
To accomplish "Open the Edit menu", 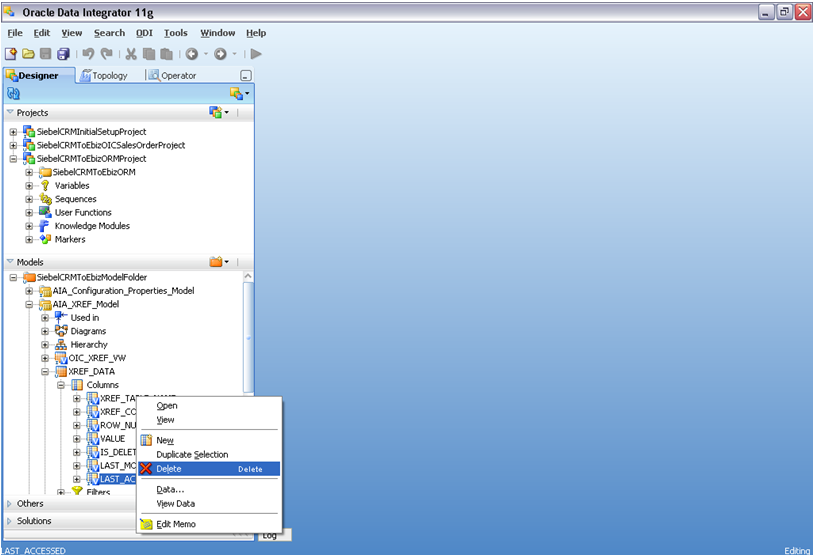I will click(x=42, y=33).
